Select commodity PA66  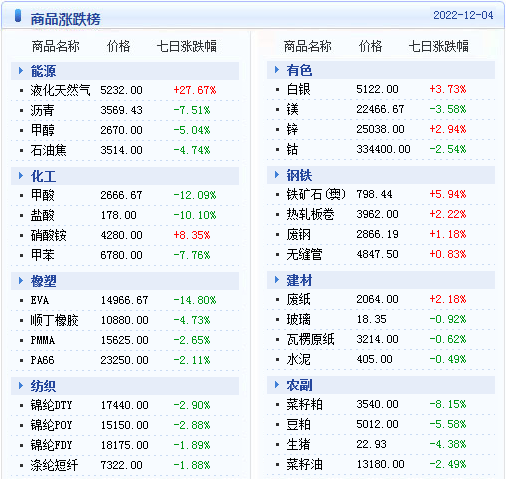42,360
